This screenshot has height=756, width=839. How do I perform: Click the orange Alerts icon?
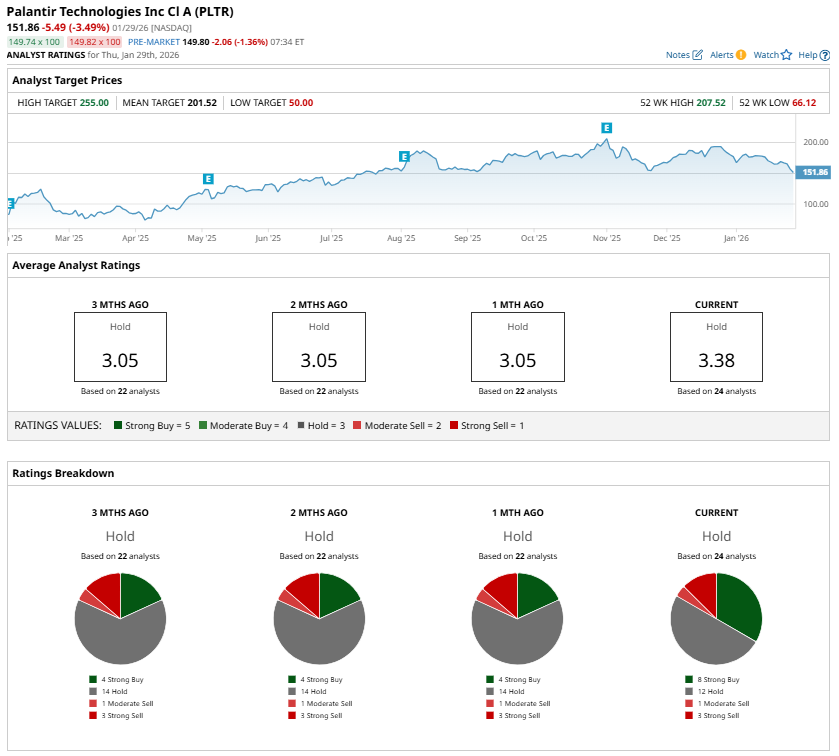[741, 55]
